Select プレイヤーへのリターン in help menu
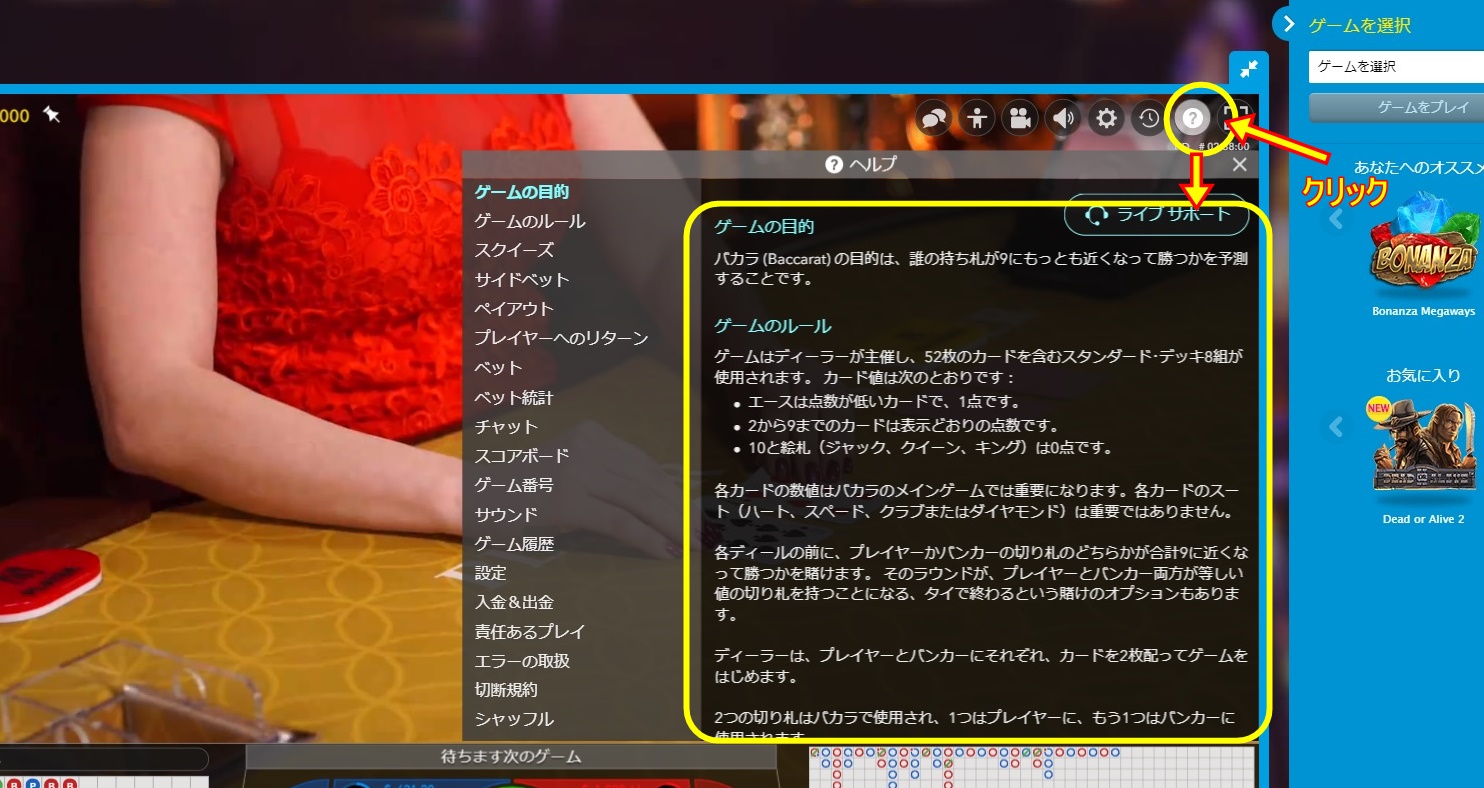 562,338
